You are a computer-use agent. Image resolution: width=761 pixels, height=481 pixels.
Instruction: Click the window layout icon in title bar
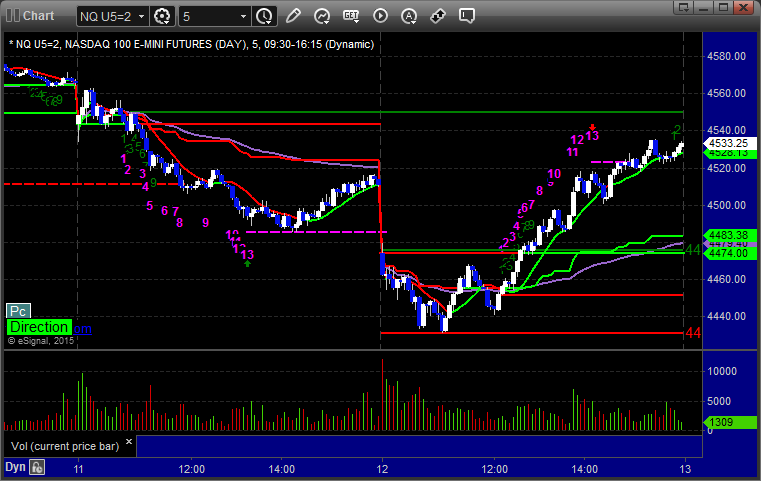click(684, 7)
